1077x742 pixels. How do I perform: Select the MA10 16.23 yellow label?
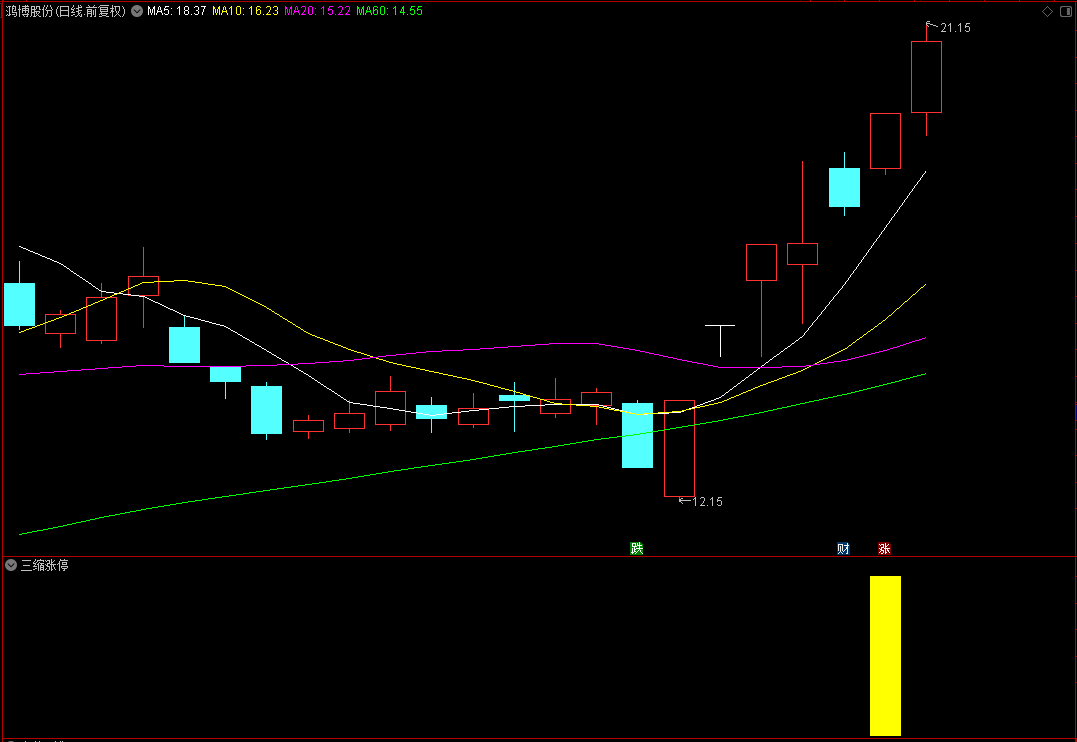[x=245, y=11]
